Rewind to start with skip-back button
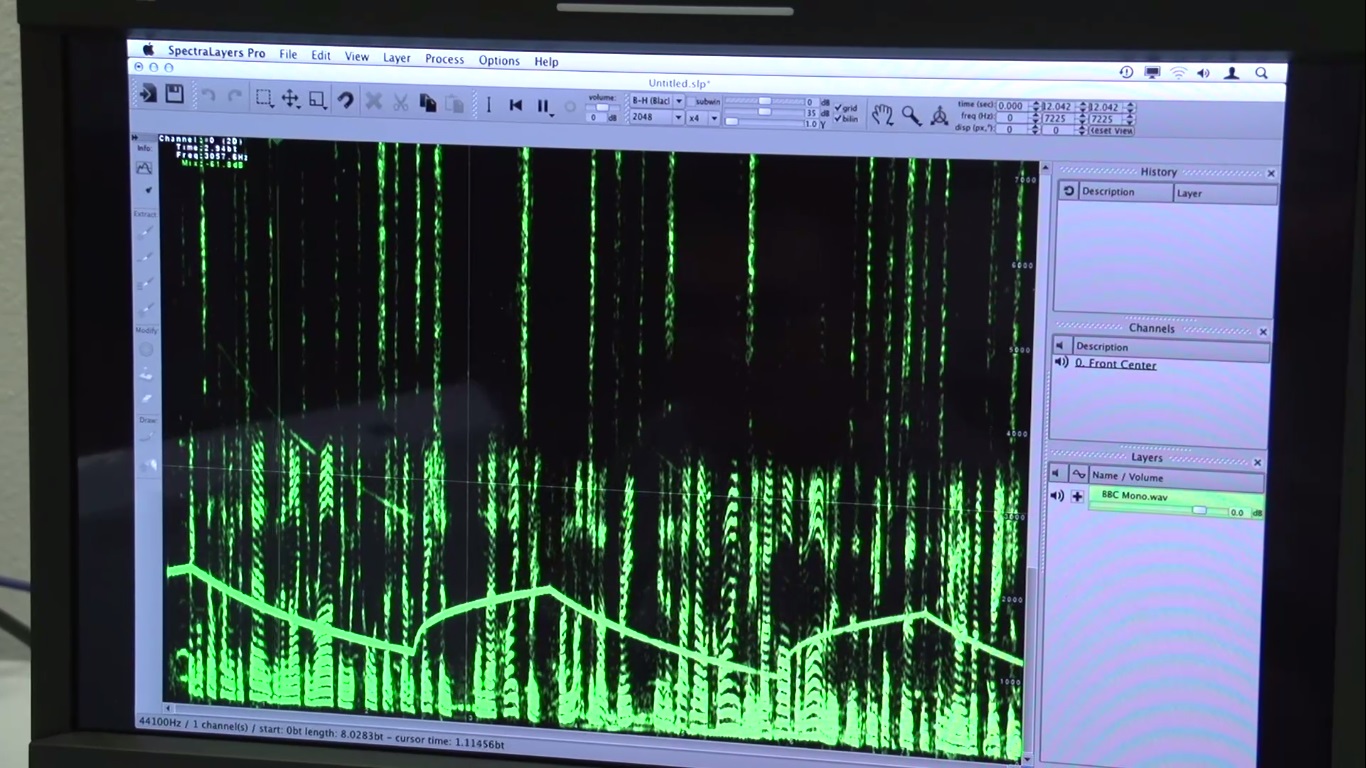This screenshot has width=1366, height=768. tap(516, 104)
